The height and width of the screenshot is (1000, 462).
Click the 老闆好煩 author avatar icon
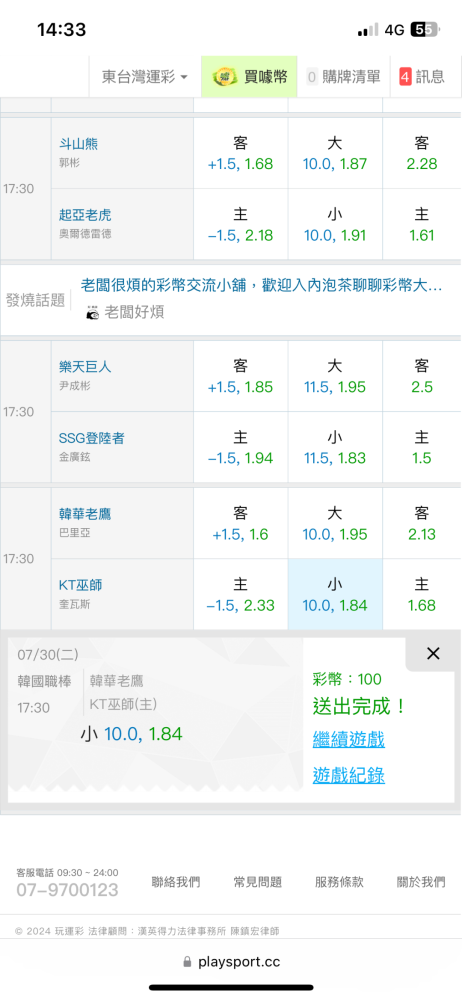click(x=93, y=312)
